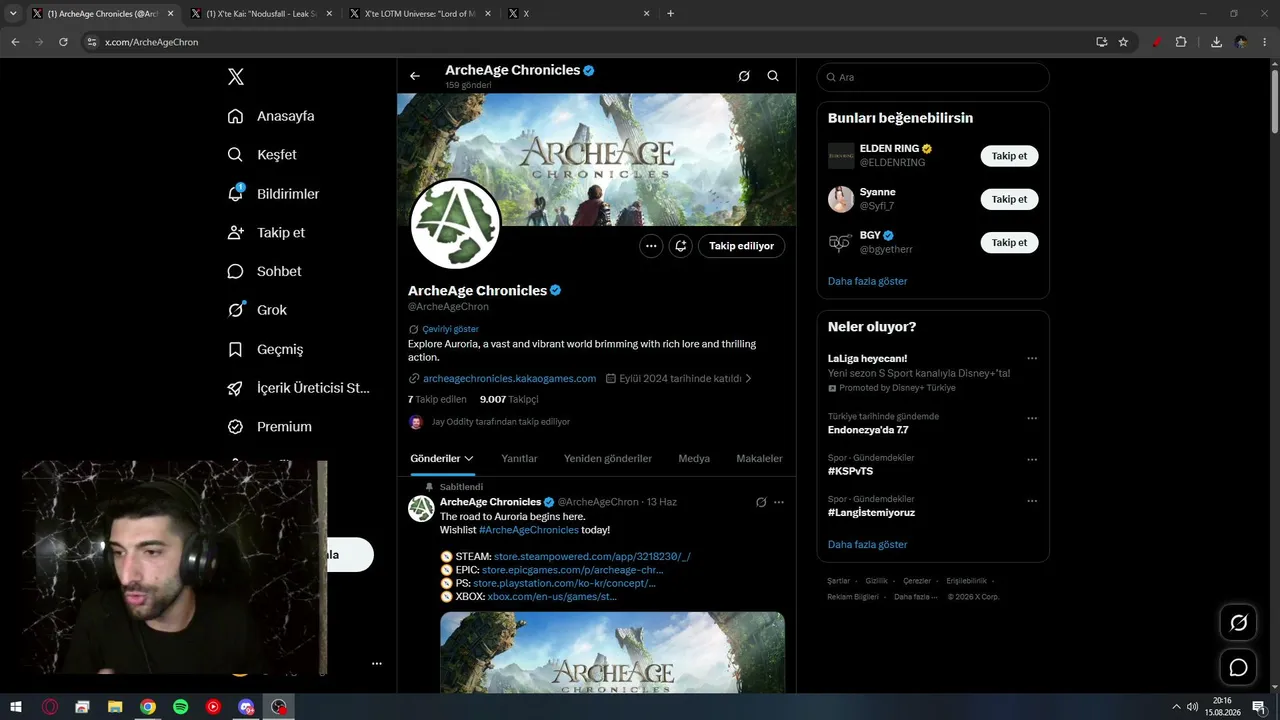Image resolution: width=1280 pixels, height=720 pixels.
Task: Follow Syanne with Takip et
Action: coord(1009,199)
